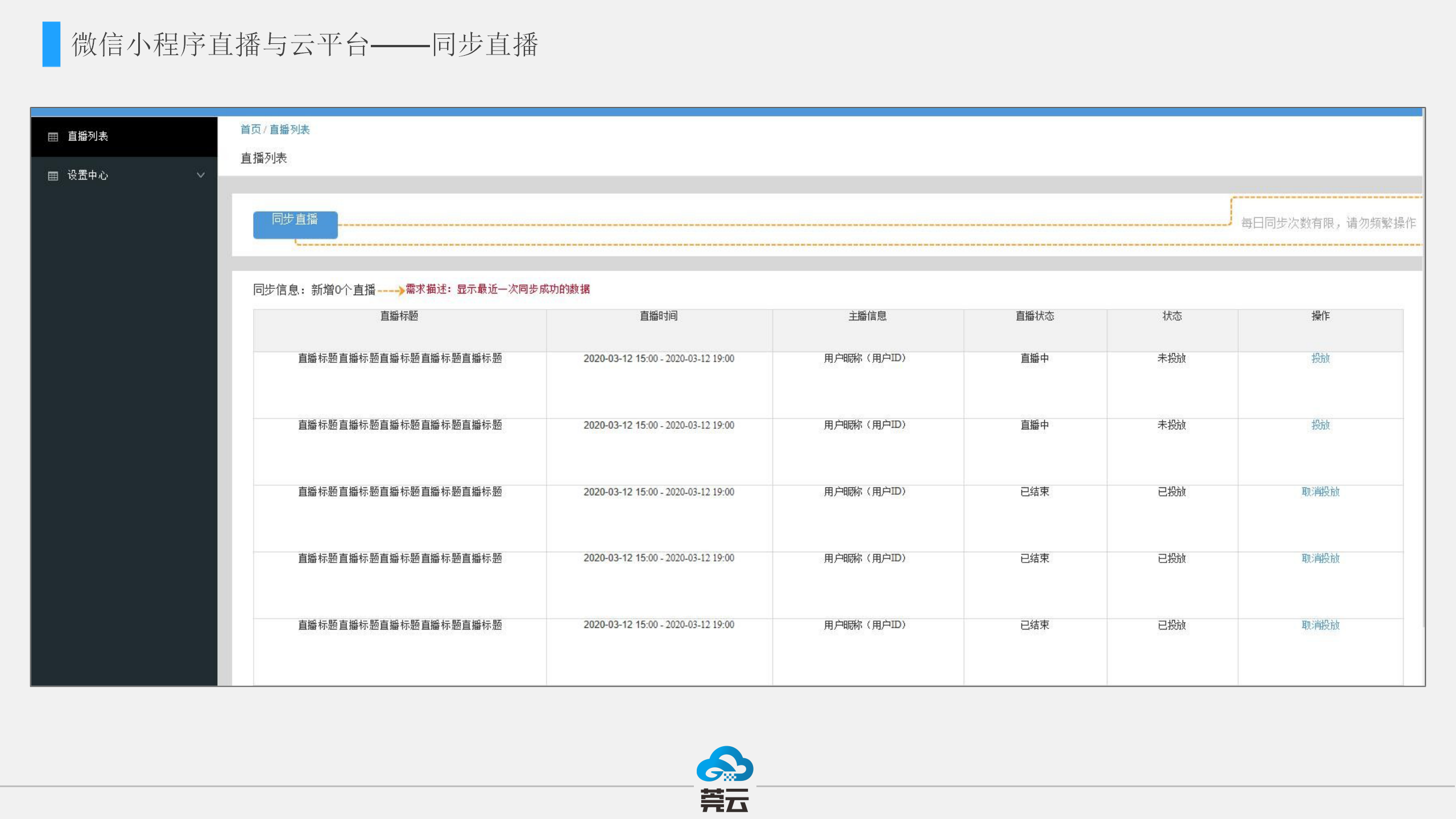Go to 首页 breadcrumb link

250,129
